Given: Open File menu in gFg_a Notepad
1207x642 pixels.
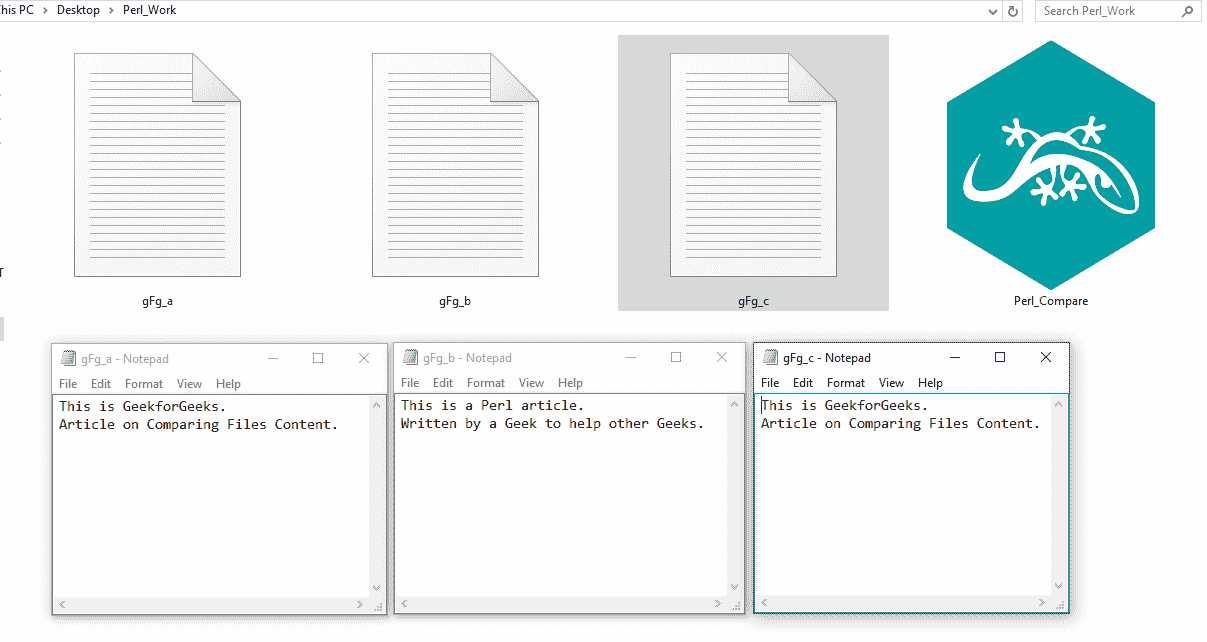Looking at the screenshot, I should pyautogui.click(x=68, y=384).
